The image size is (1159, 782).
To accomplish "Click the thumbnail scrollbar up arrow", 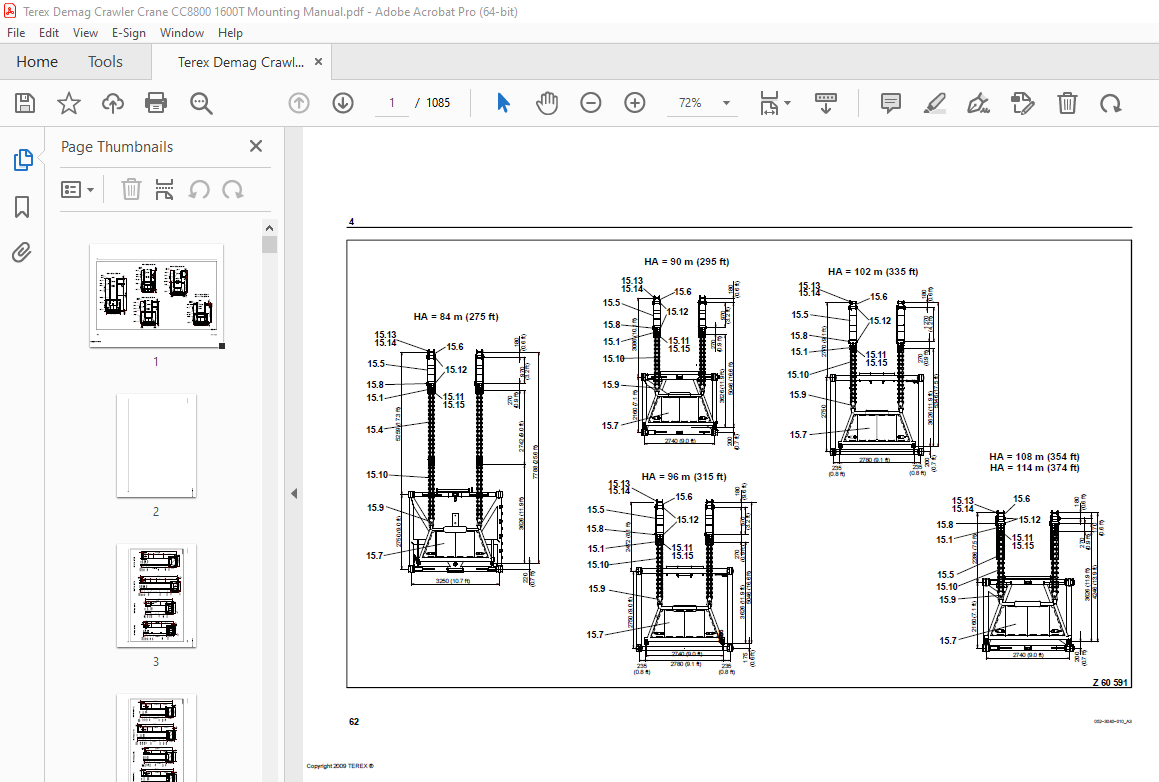I will 269,228.
